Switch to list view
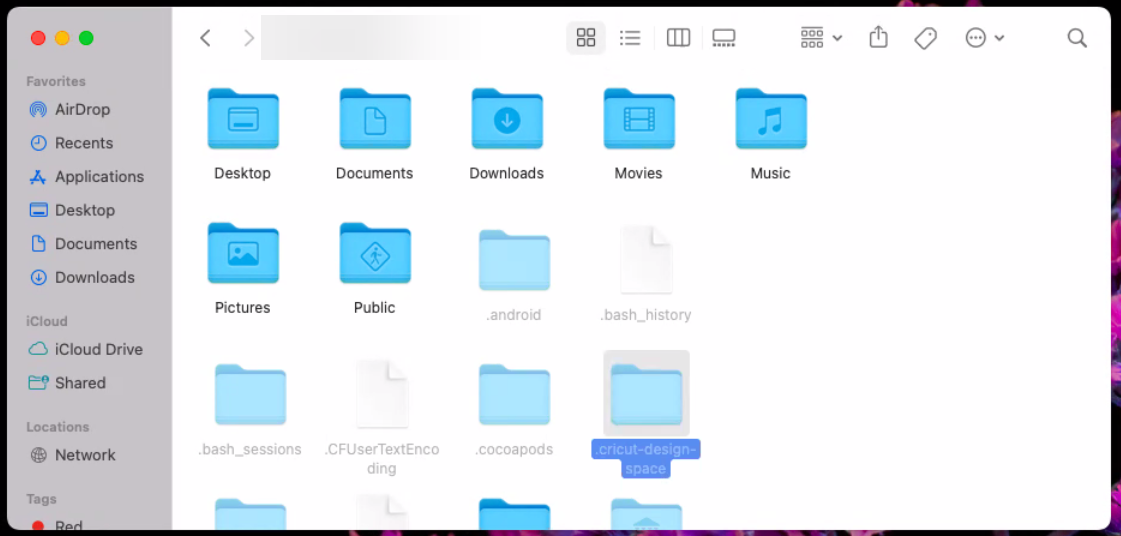The image size is (1121, 536). point(630,38)
